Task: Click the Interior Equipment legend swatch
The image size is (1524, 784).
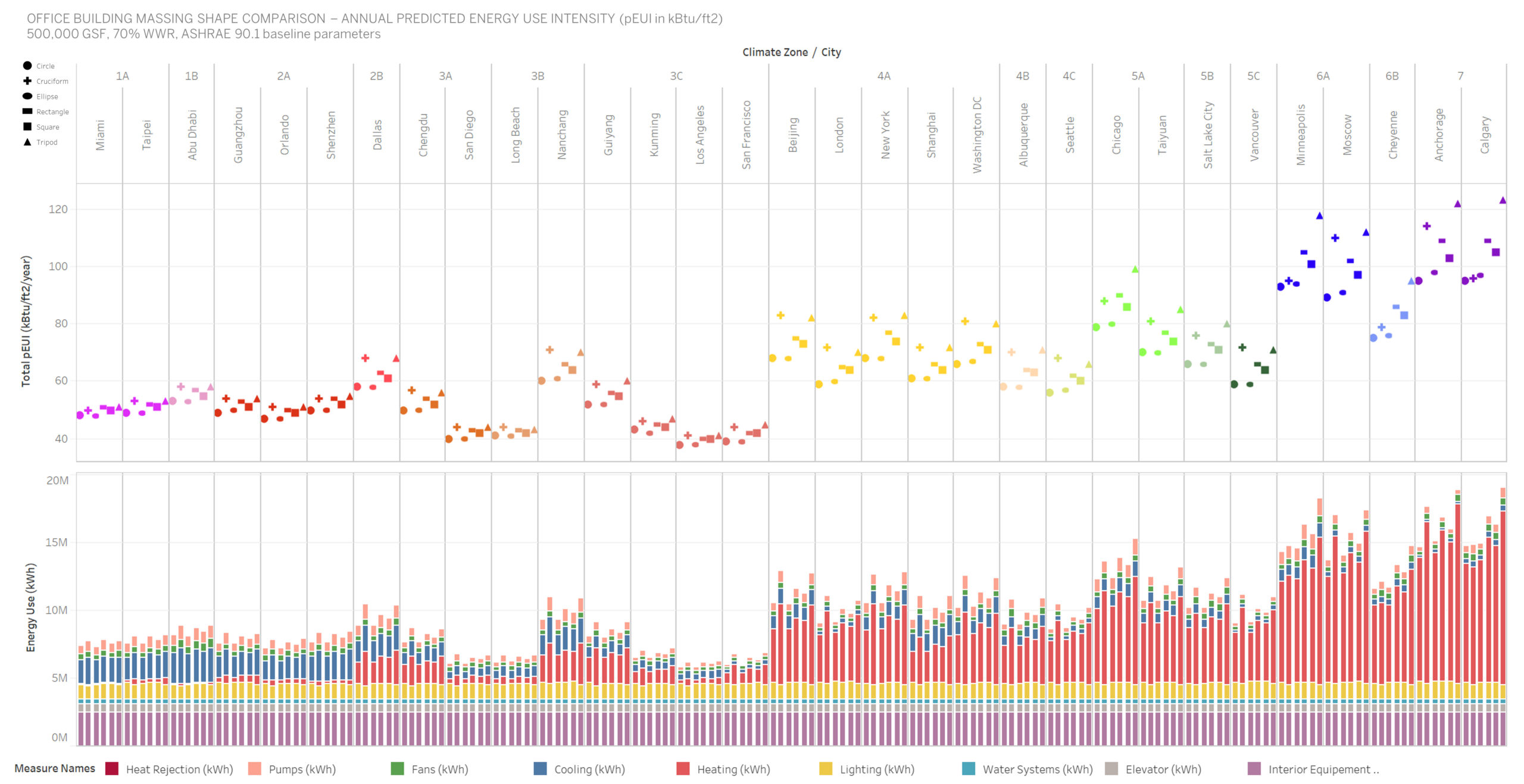Action: [x=1254, y=769]
